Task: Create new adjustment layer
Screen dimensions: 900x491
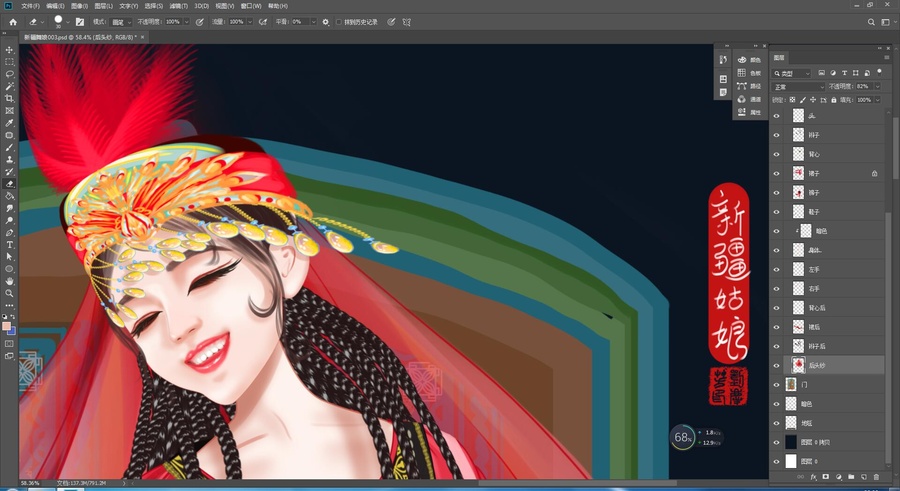Action: (838, 477)
